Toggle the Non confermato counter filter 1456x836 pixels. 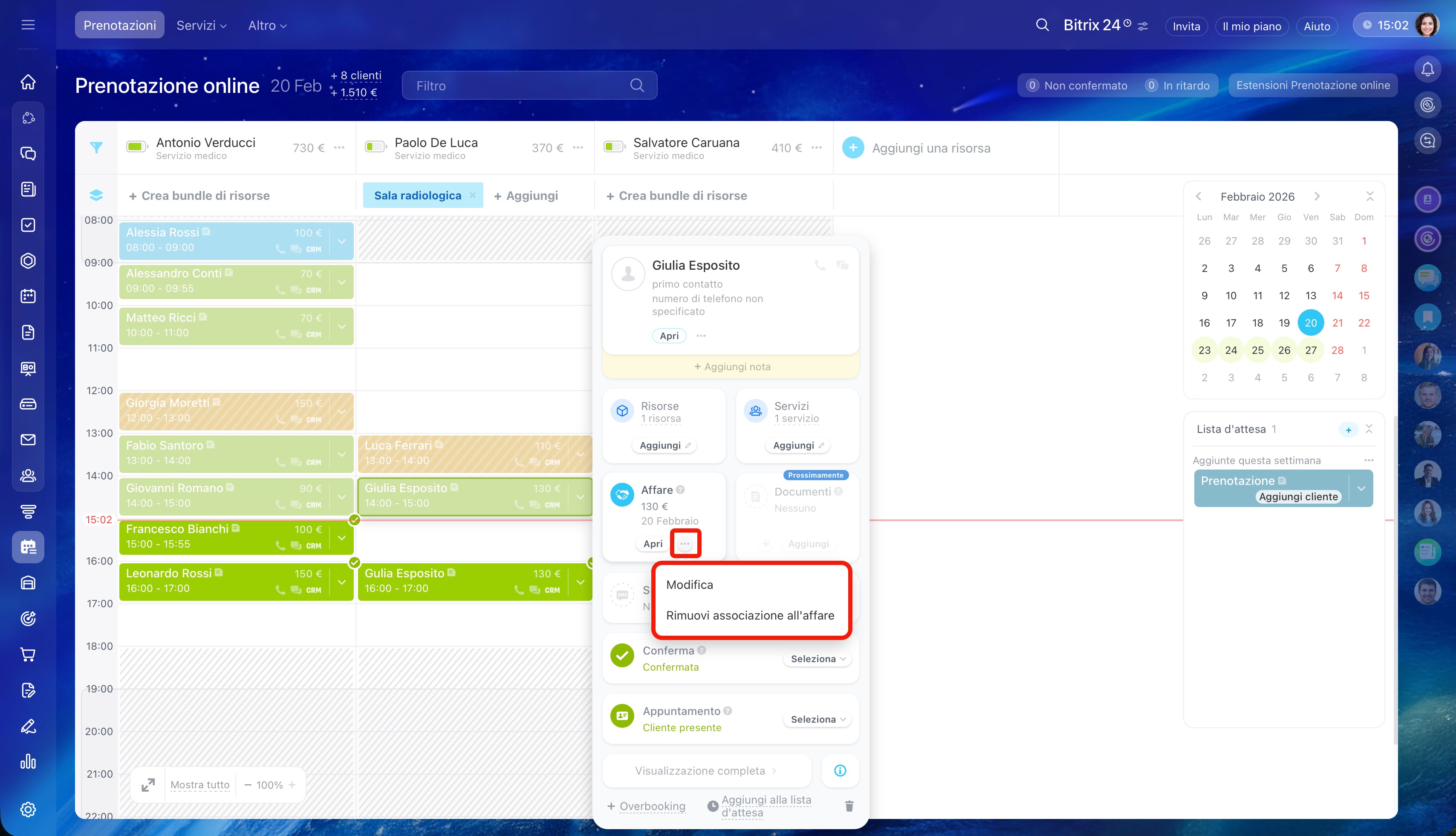pos(1078,86)
